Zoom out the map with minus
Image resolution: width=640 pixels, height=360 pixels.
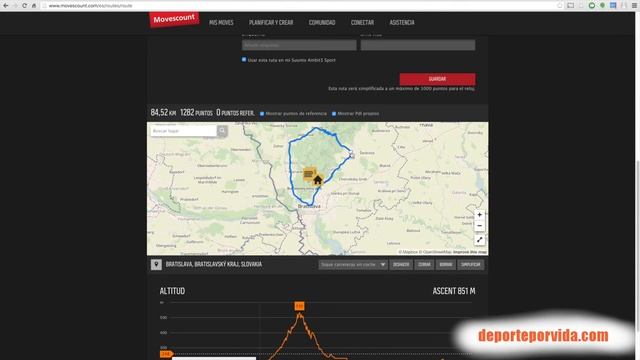[480, 226]
